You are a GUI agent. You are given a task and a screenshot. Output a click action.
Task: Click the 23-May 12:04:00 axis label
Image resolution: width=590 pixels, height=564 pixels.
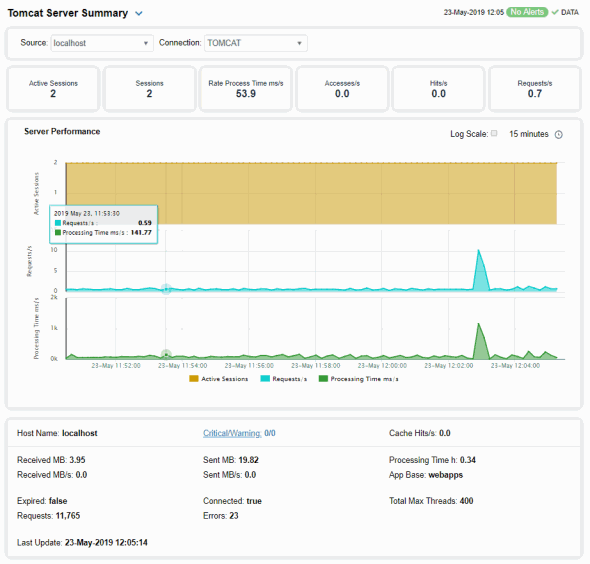[515, 366]
